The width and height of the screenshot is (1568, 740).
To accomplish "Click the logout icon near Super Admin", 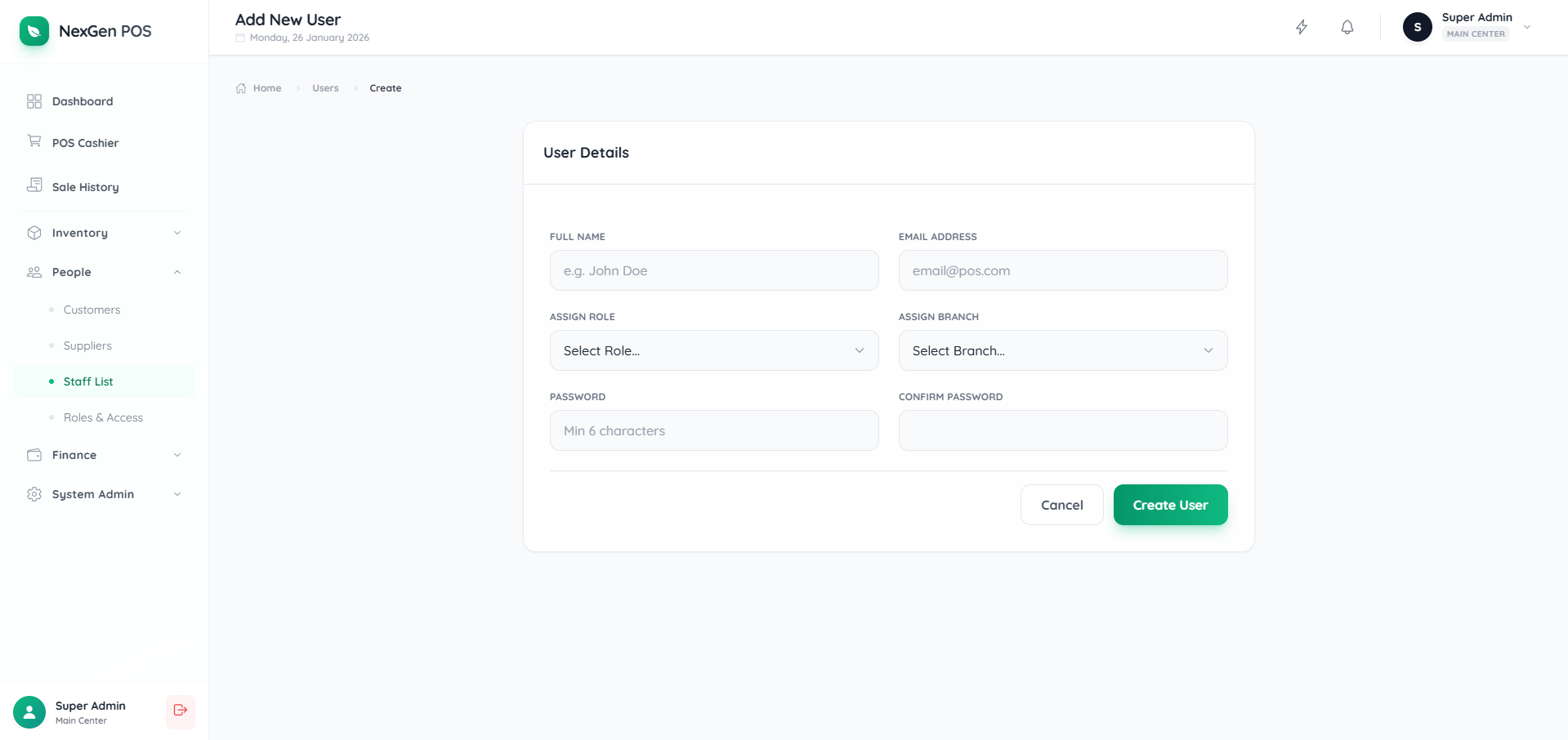I will [180, 711].
